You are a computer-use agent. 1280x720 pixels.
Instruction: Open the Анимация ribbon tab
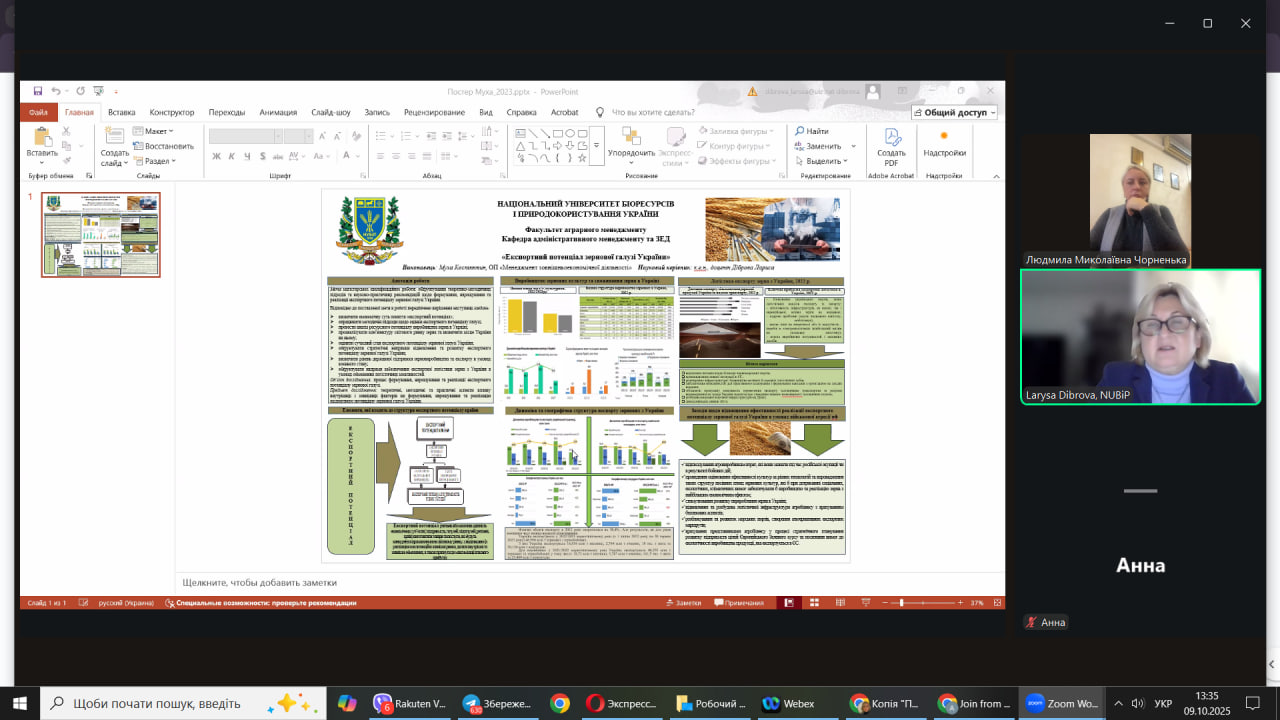[x=278, y=113]
